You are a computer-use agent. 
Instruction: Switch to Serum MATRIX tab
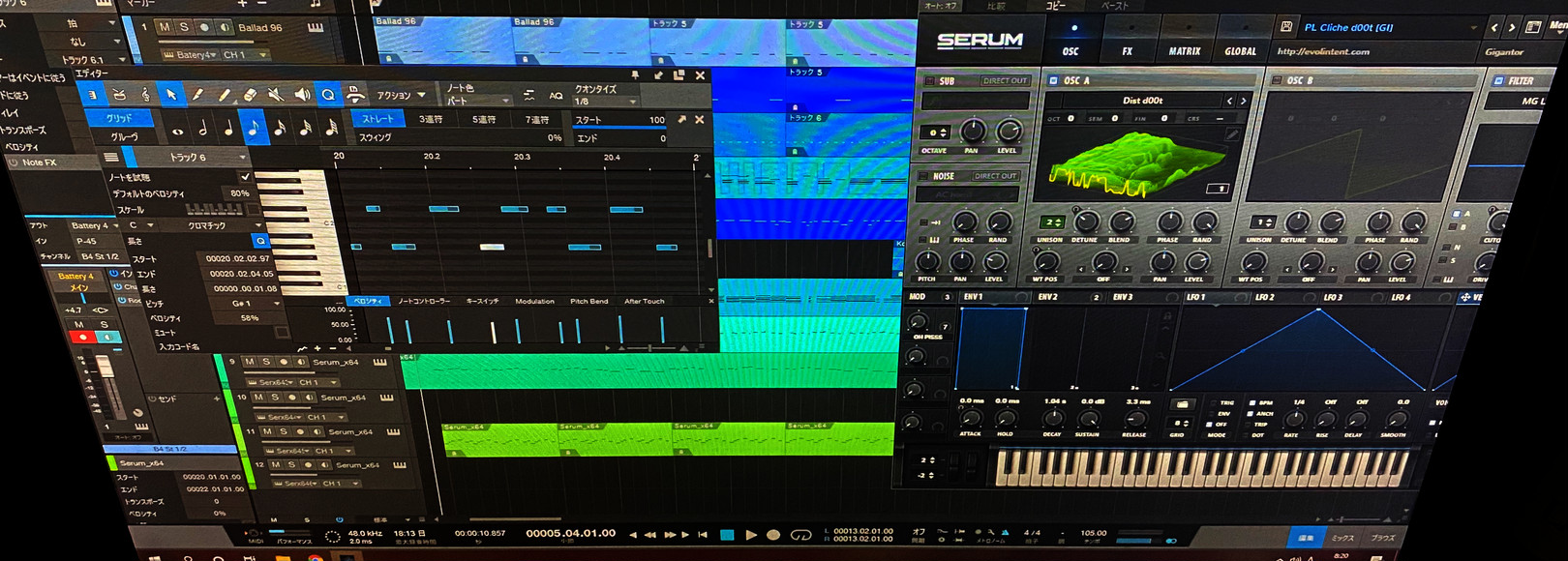(1184, 51)
